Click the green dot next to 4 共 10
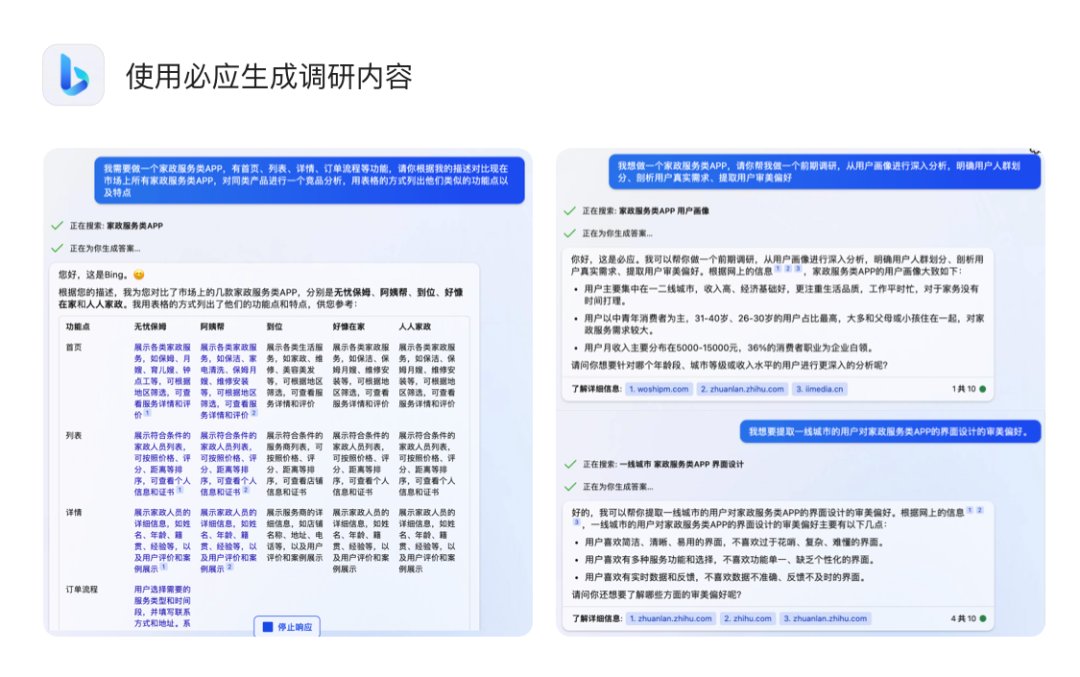 click(x=982, y=619)
